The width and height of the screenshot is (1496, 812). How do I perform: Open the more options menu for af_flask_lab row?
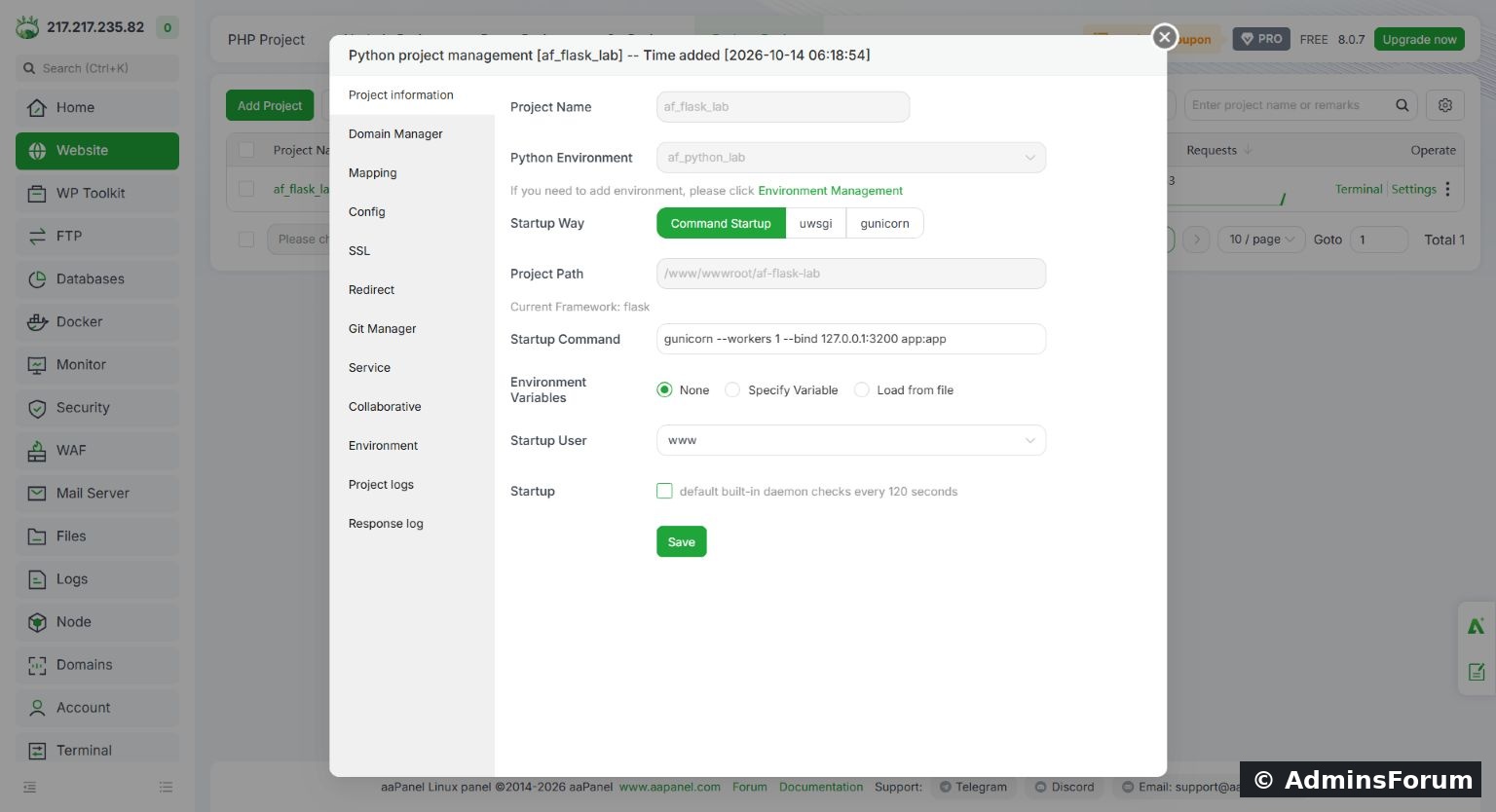[x=1448, y=189]
